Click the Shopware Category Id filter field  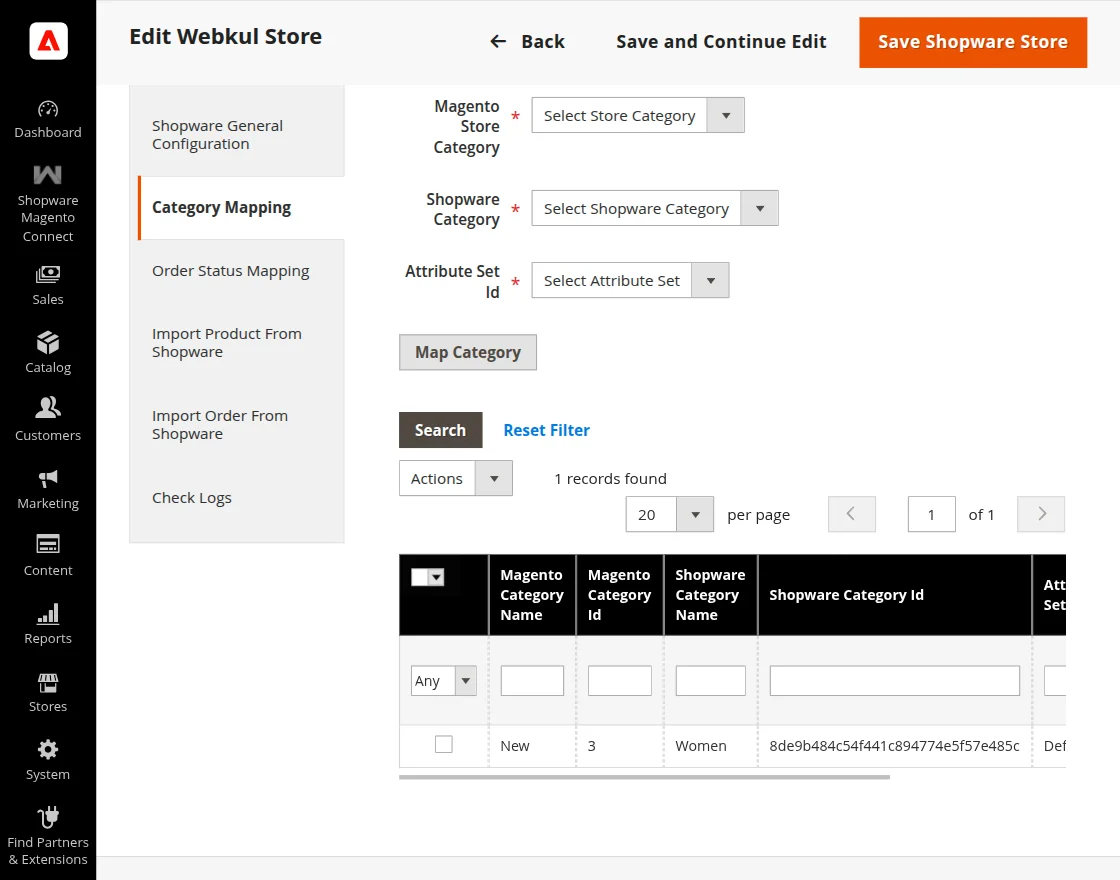click(893, 680)
